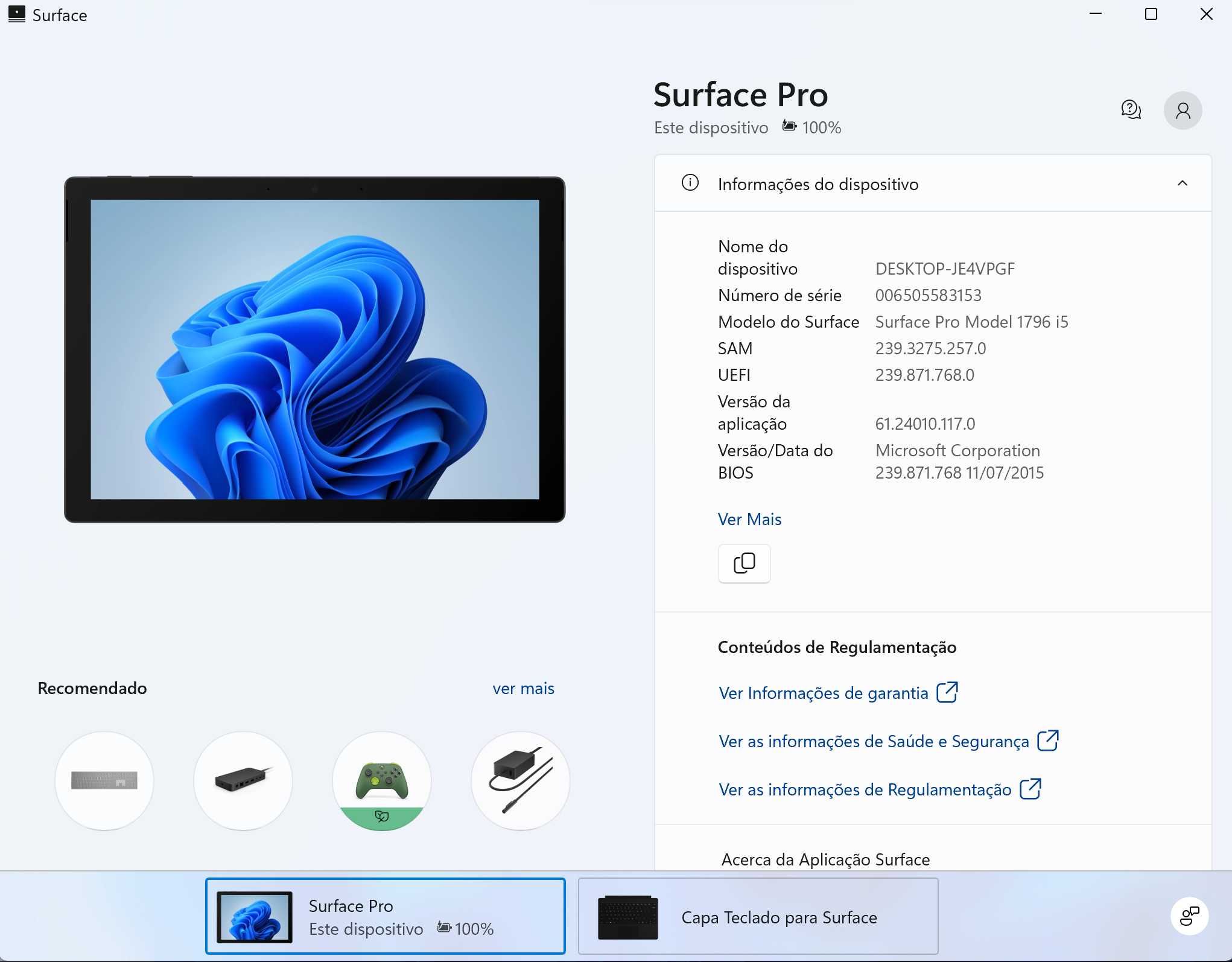
Task: Select the recommended green Xbox controller thumbnail
Action: pos(382,781)
